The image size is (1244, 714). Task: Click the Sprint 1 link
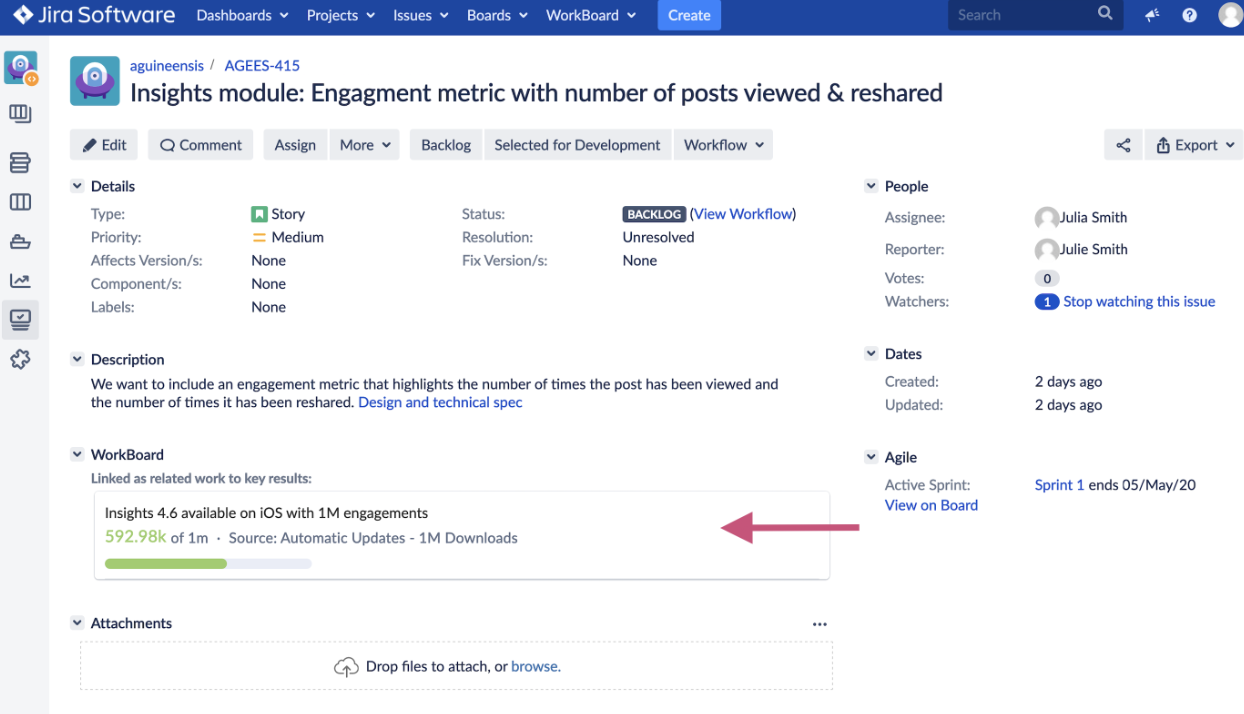[x=1059, y=485]
